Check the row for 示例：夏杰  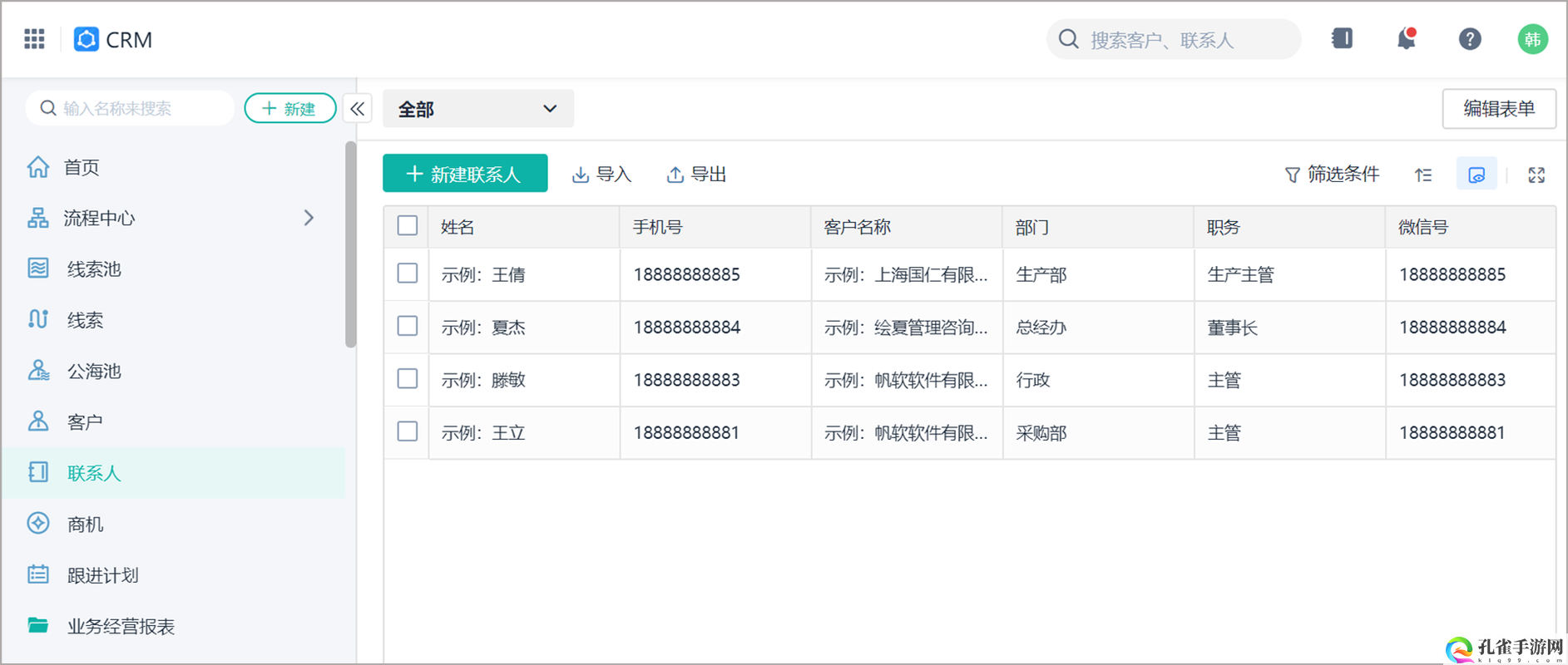(408, 326)
